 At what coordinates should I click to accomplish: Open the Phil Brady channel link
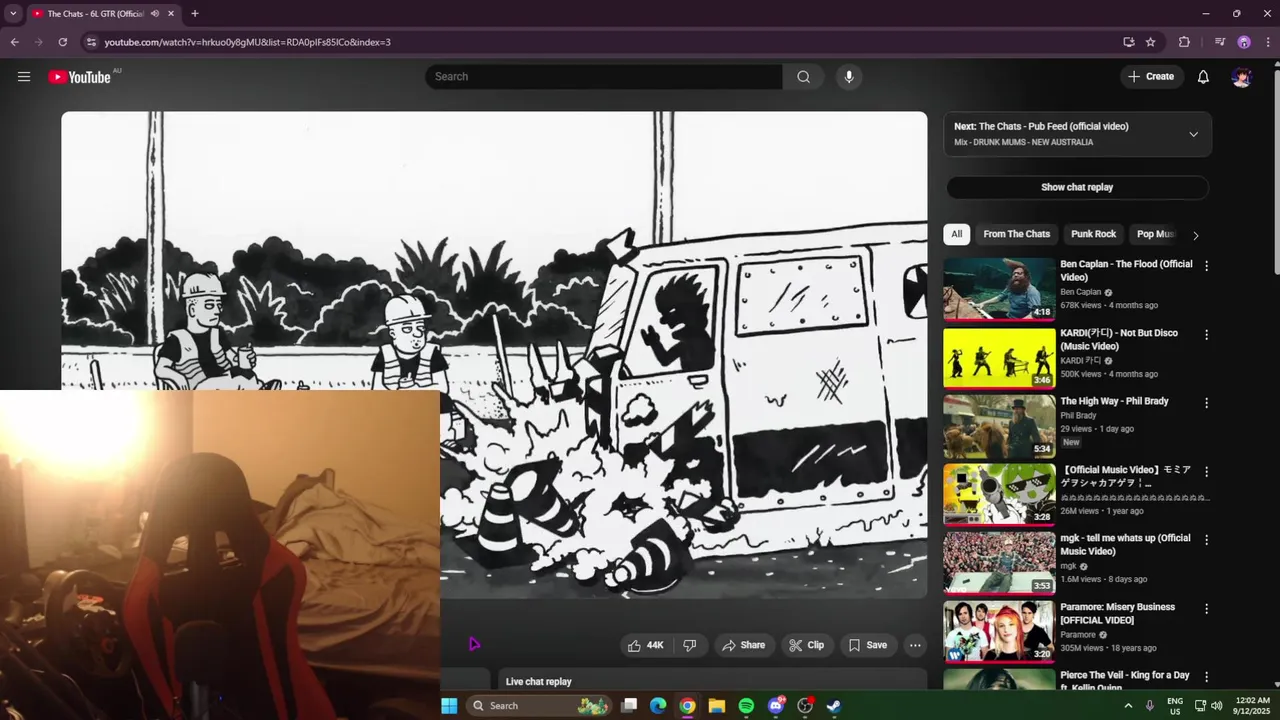[x=1078, y=415]
